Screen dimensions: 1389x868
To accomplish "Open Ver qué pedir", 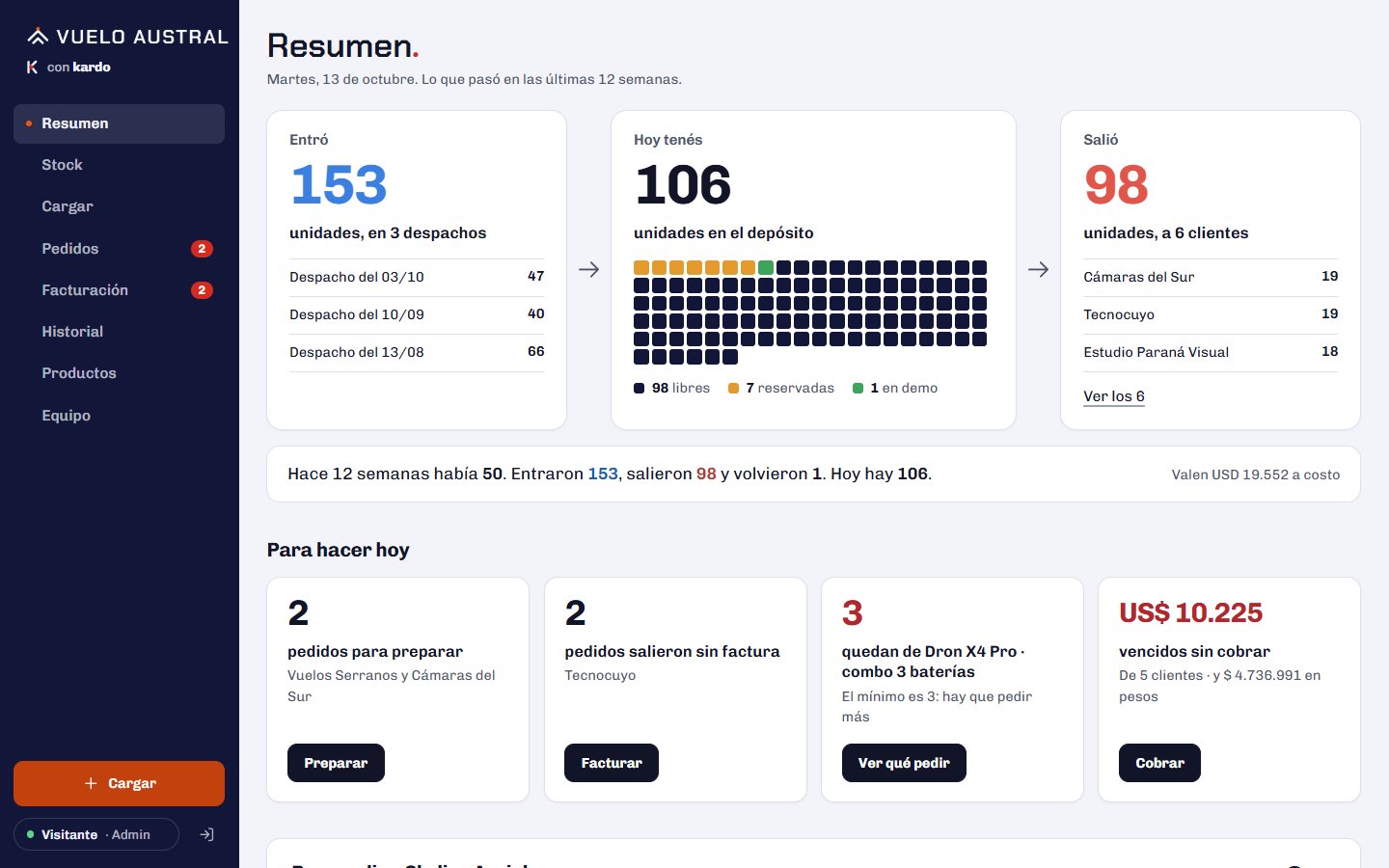I will click(904, 763).
